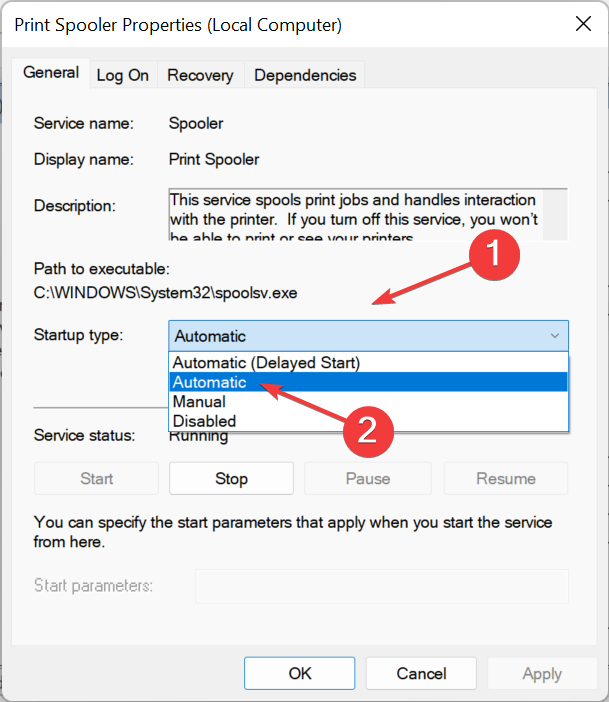Select Manual from the startup list
The image size is (609, 702).
[200, 402]
